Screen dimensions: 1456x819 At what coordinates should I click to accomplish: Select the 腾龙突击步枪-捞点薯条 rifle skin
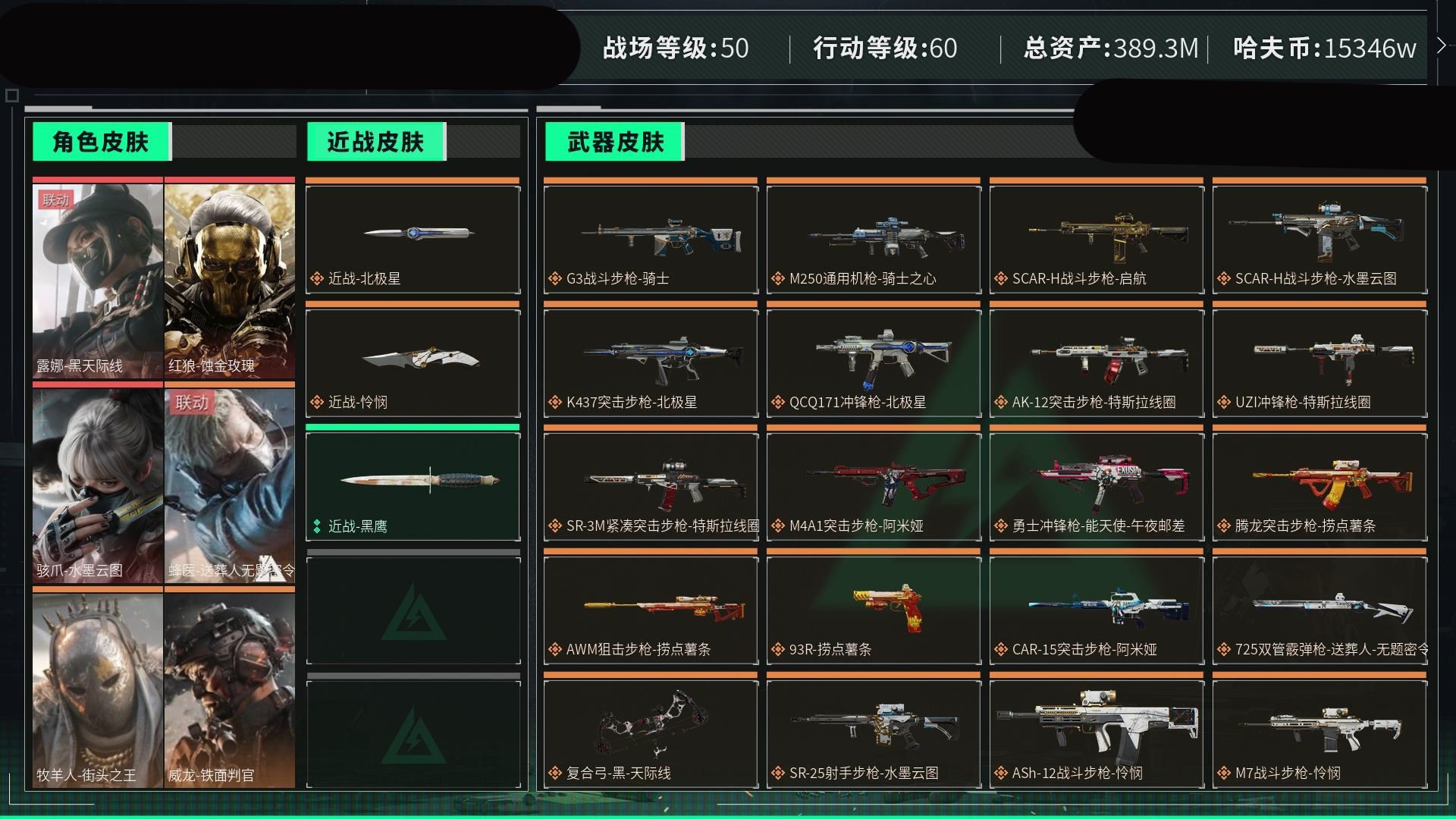click(1319, 487)
